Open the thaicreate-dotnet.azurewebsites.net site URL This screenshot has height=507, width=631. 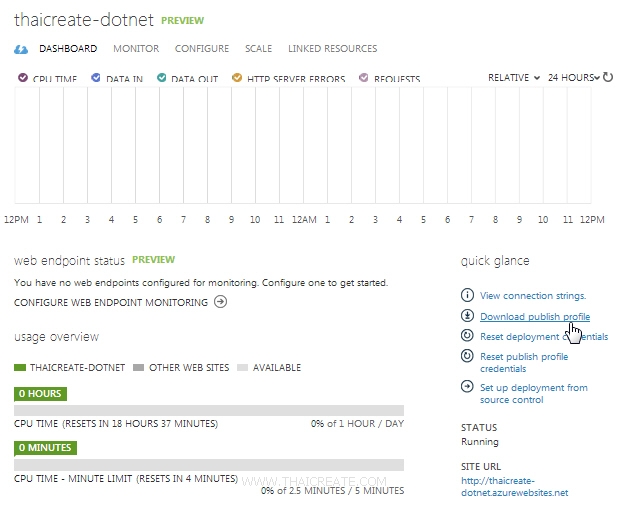tap(515, 486)
